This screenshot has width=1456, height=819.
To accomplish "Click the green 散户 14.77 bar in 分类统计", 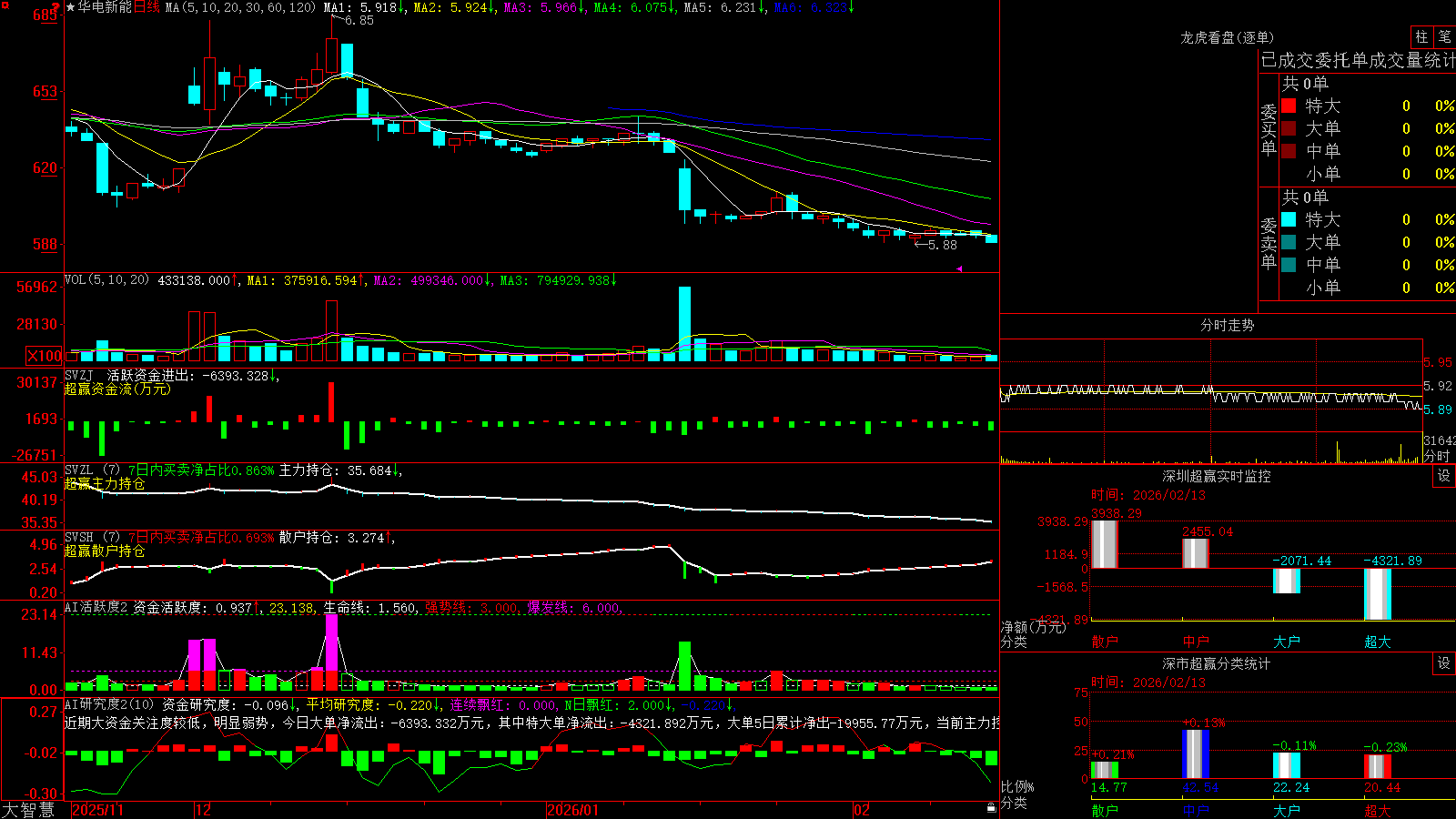I will (1104, 770).
